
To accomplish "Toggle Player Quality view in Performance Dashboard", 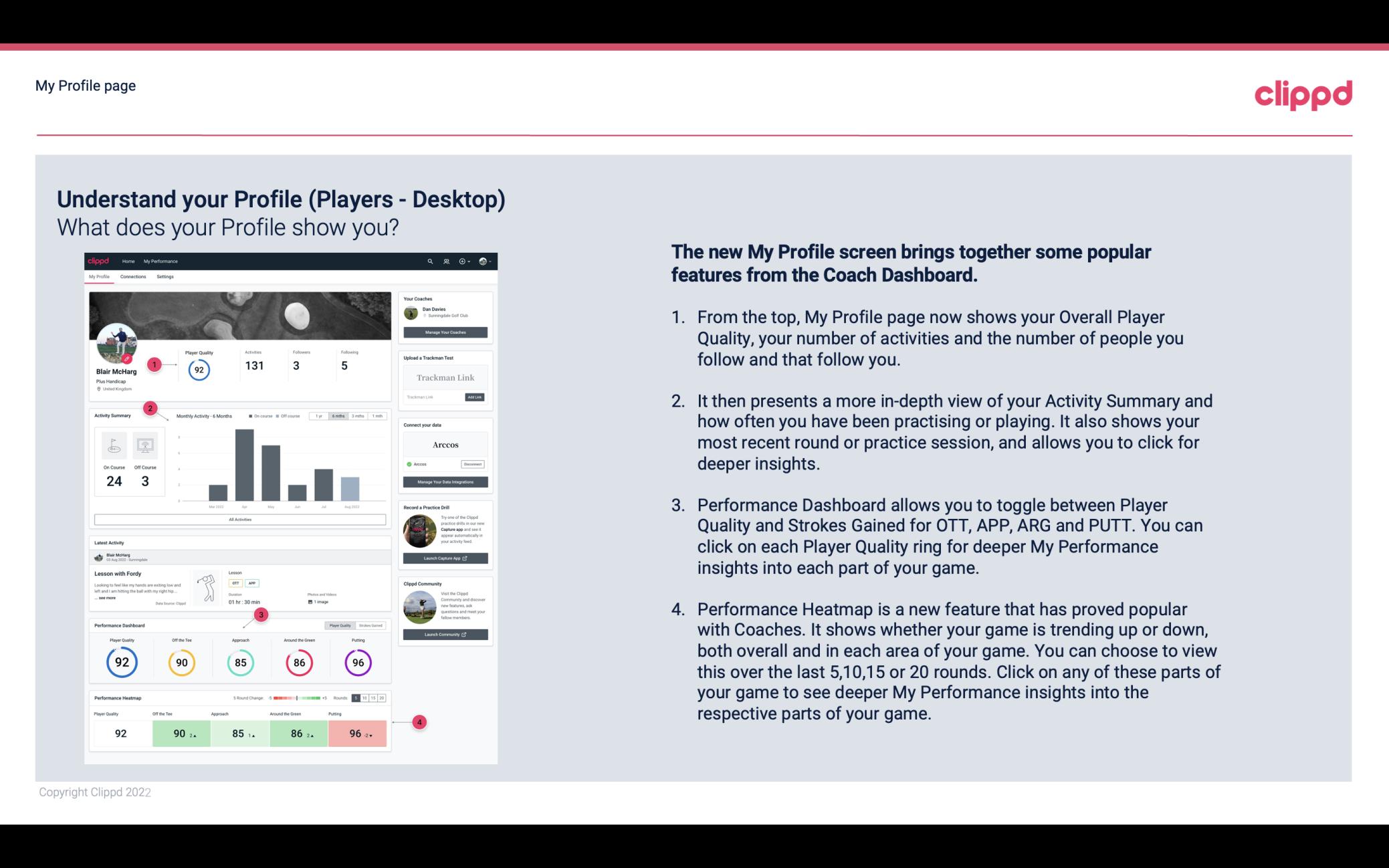I will coord(341,625).
